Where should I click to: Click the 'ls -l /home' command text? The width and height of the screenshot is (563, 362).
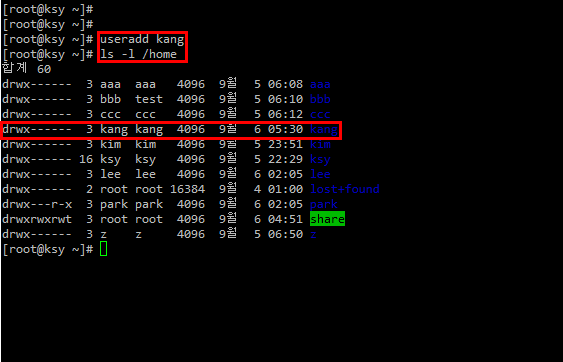(x=138, y=54)
